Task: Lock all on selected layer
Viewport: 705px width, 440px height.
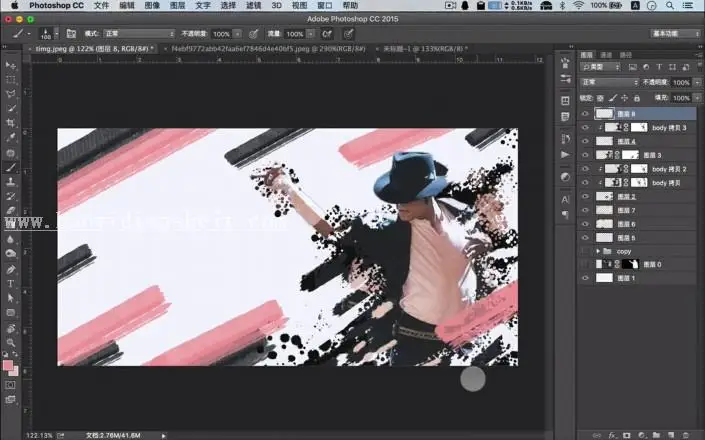Action: click(x=637, y=98)
